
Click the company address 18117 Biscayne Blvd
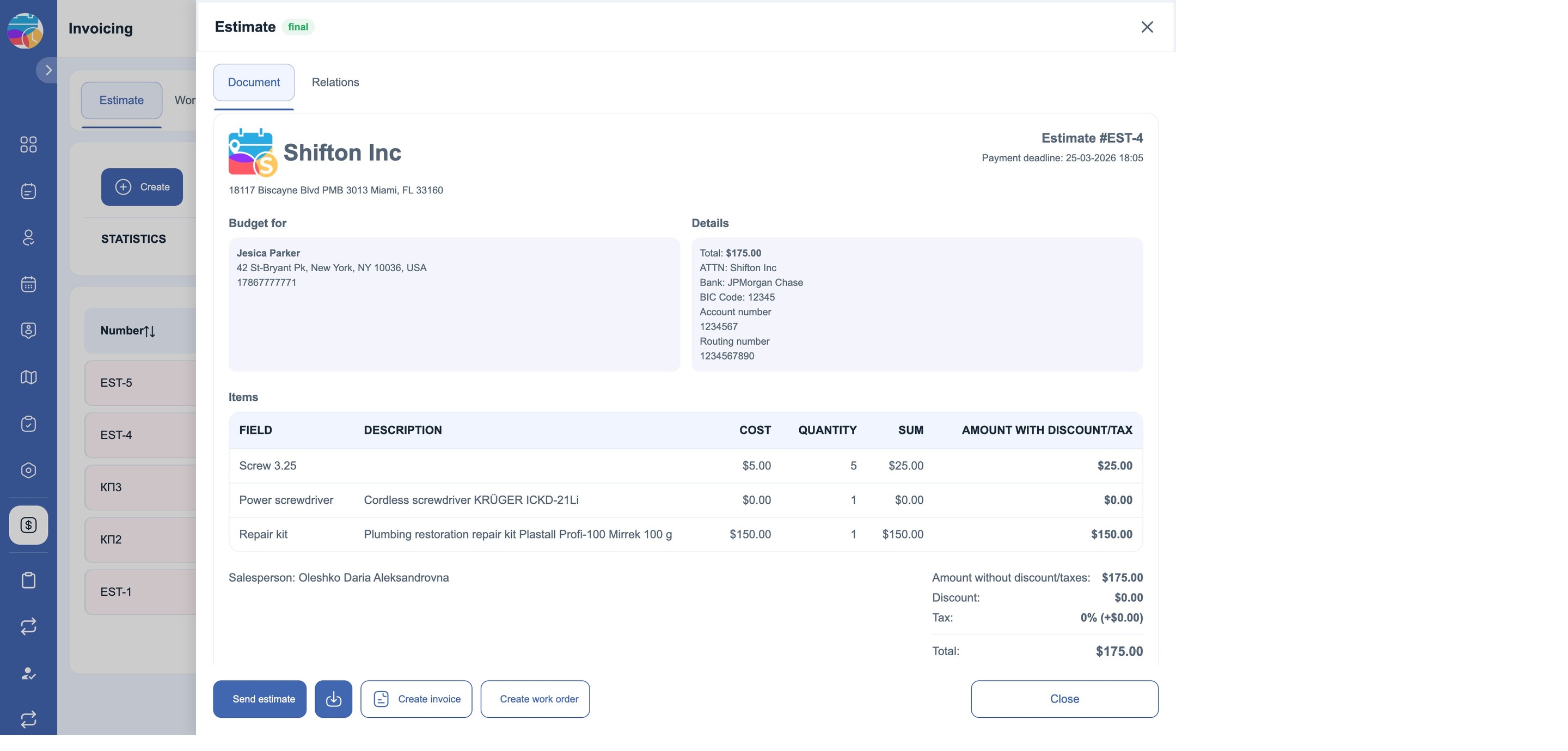(335, 190)
